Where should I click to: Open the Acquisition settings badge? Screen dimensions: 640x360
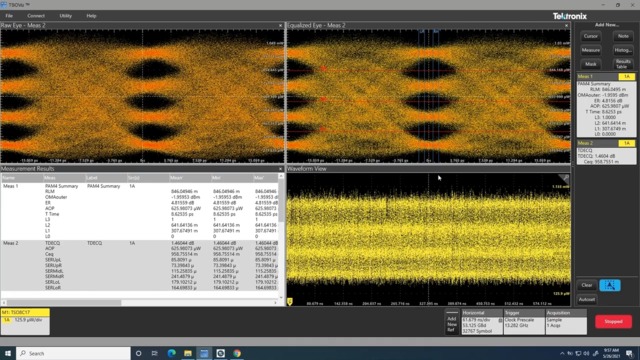(x=566, y=322)
